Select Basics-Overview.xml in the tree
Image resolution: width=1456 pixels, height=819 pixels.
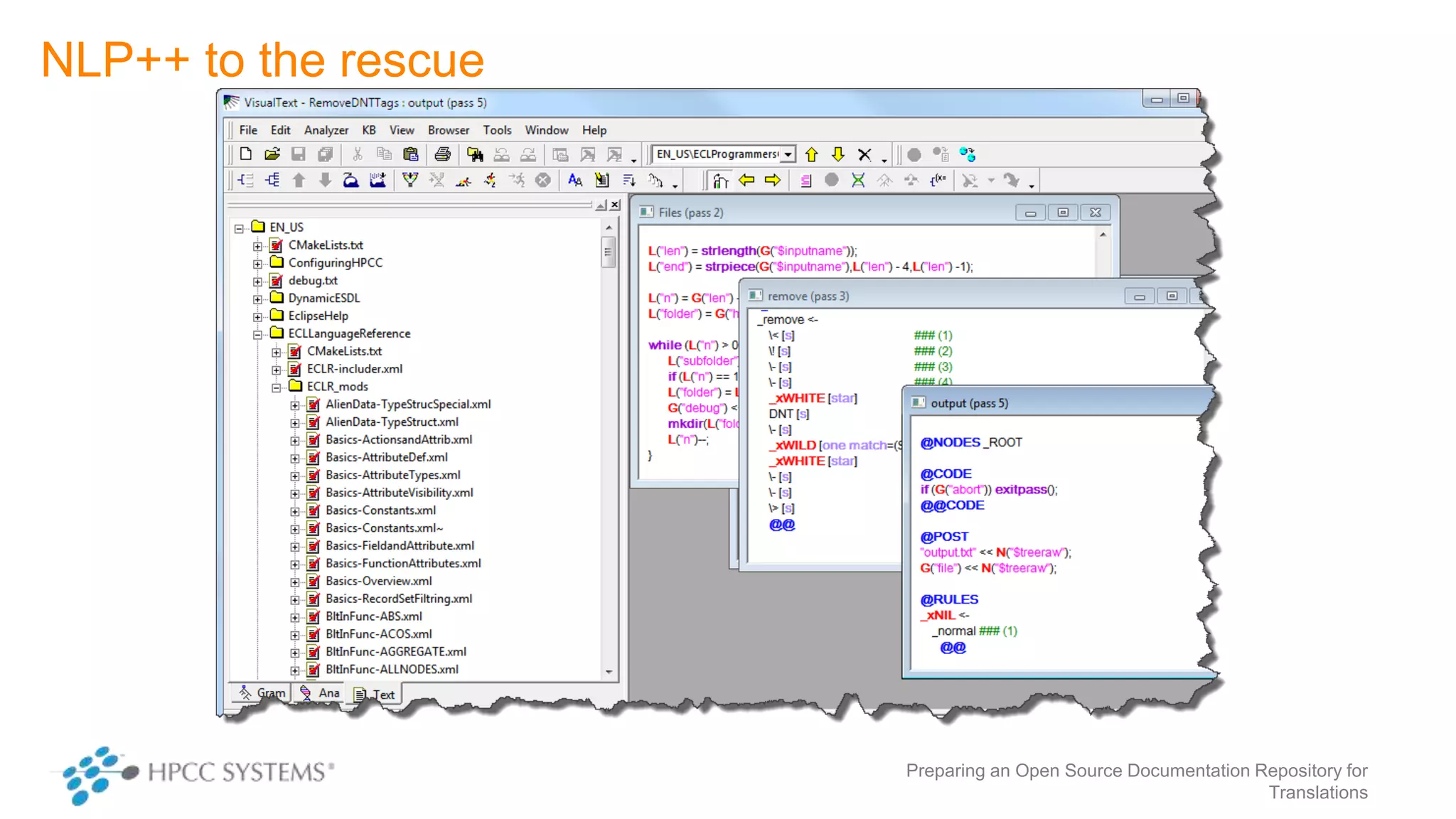379,582
